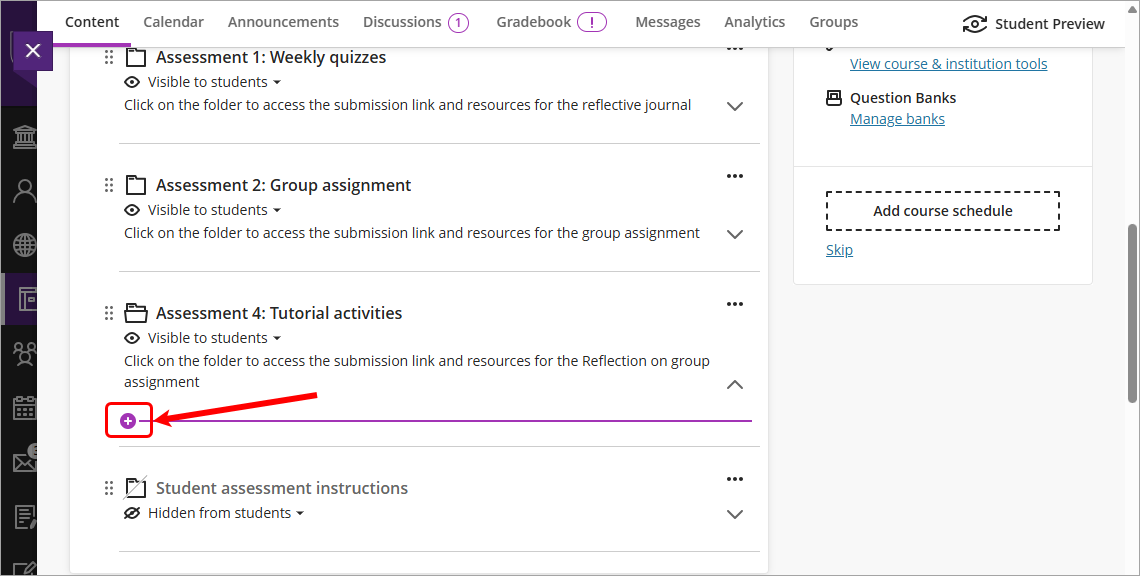Toggle visibility for Assessment 1: Weekly quizzes
Image resolution: width=1140 pixels, height=576 pixels.
click(202, 82)
